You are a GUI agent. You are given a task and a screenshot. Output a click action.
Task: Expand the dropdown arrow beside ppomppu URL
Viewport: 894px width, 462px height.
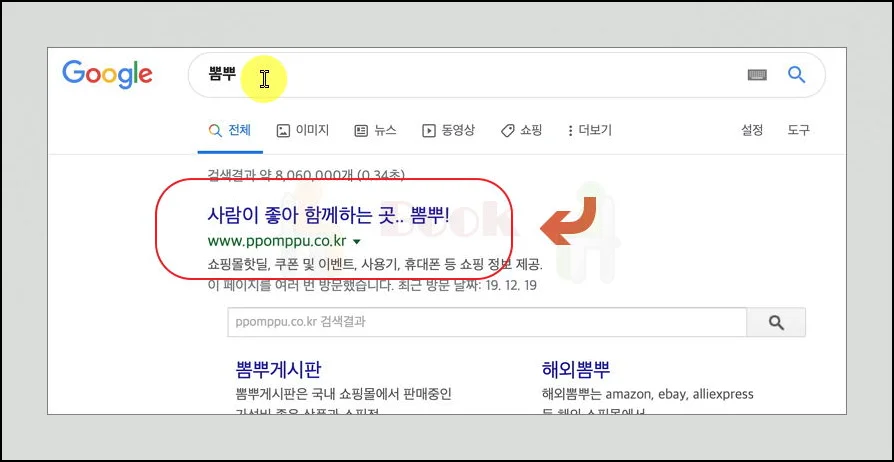click(357, 242)
